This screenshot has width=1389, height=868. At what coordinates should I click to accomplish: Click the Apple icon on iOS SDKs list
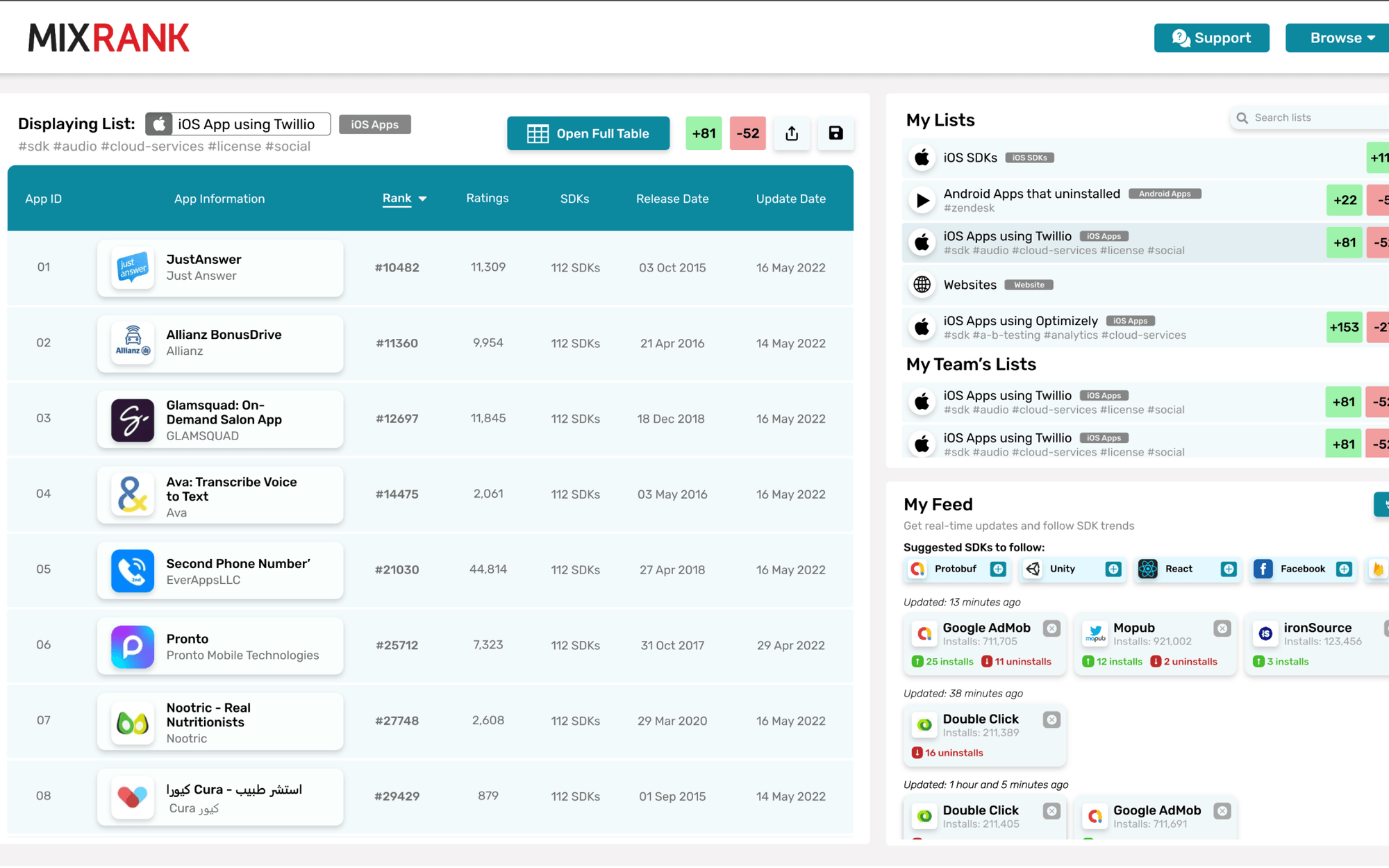[922, 158]
